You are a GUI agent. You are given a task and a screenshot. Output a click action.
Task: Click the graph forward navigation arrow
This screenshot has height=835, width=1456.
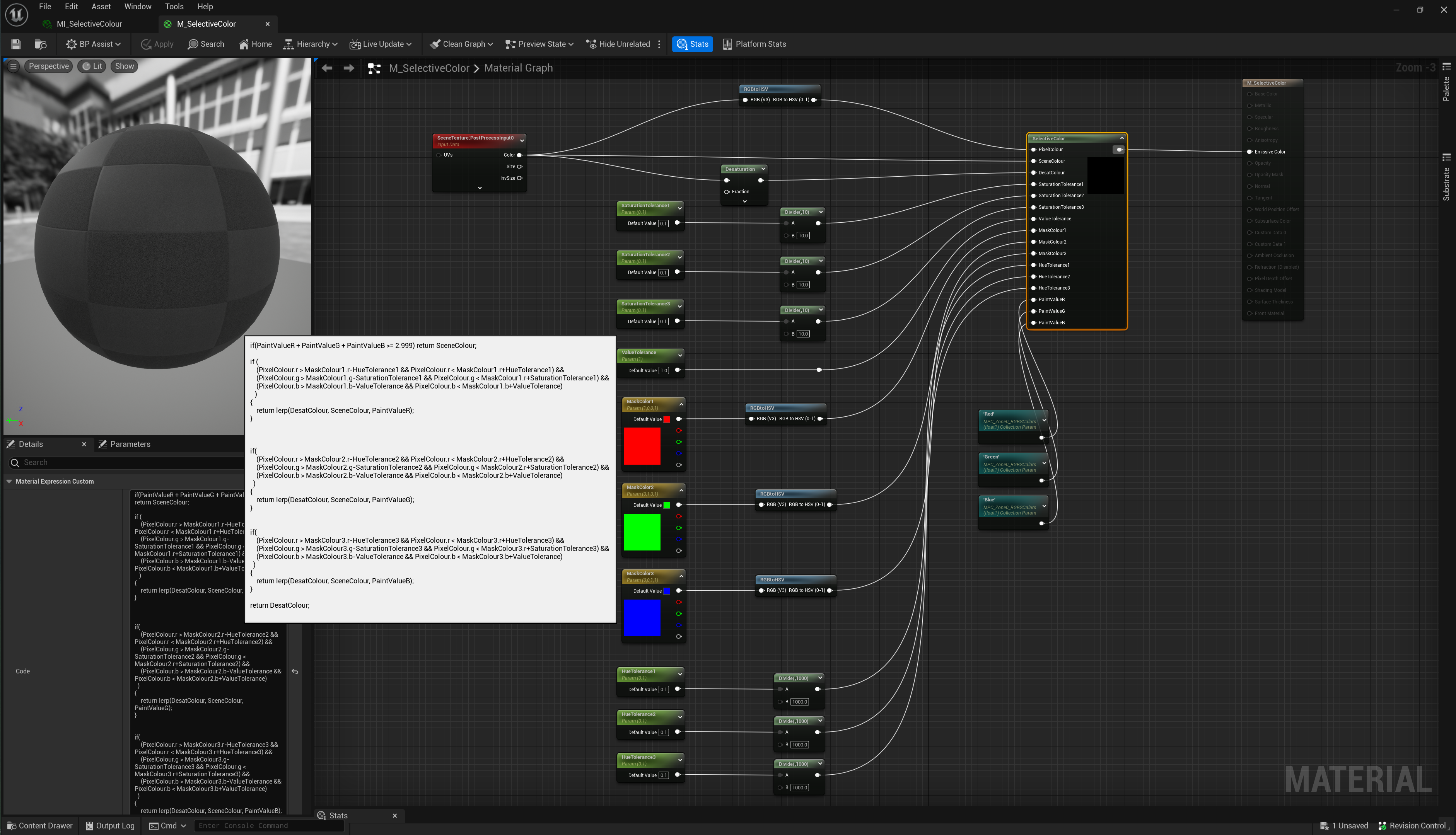[x=349, y=68]
